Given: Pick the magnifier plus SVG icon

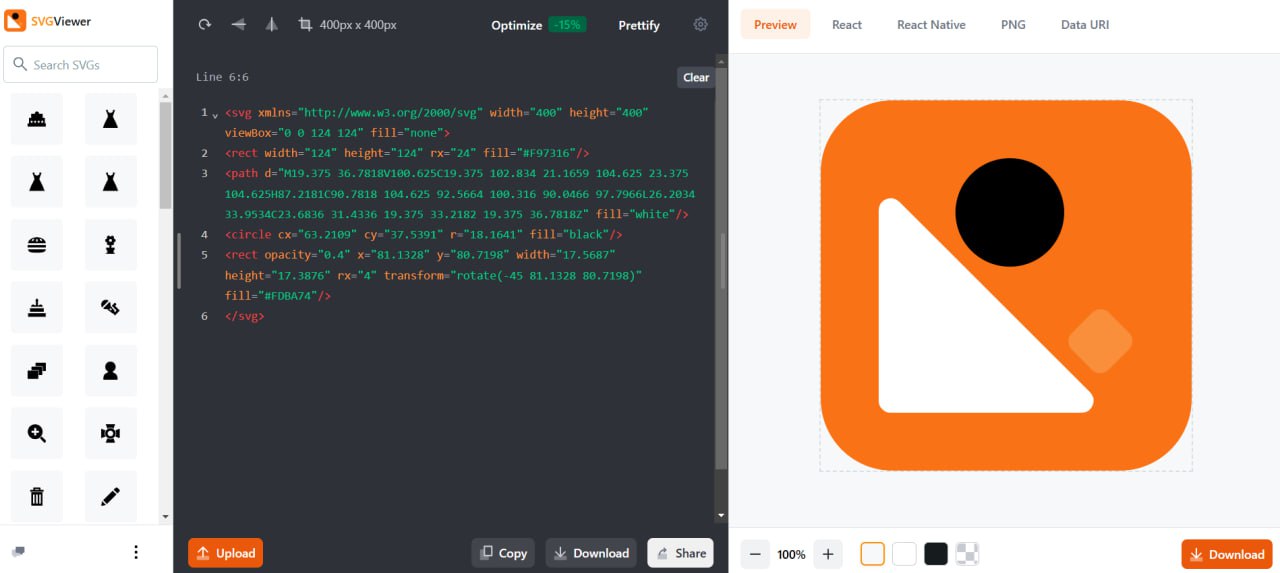Looking at the screenshot, I should [37, 433].
